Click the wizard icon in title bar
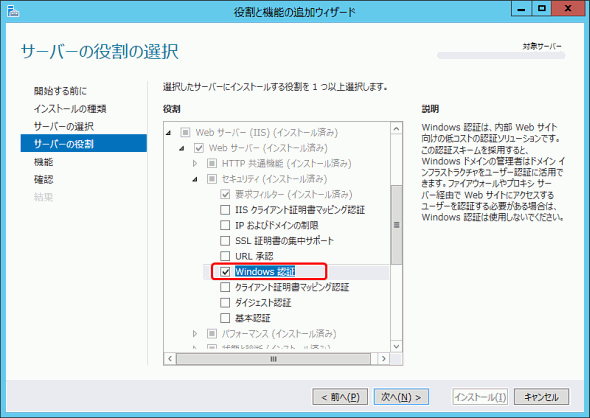590x418 pixels. click(12, 12)
